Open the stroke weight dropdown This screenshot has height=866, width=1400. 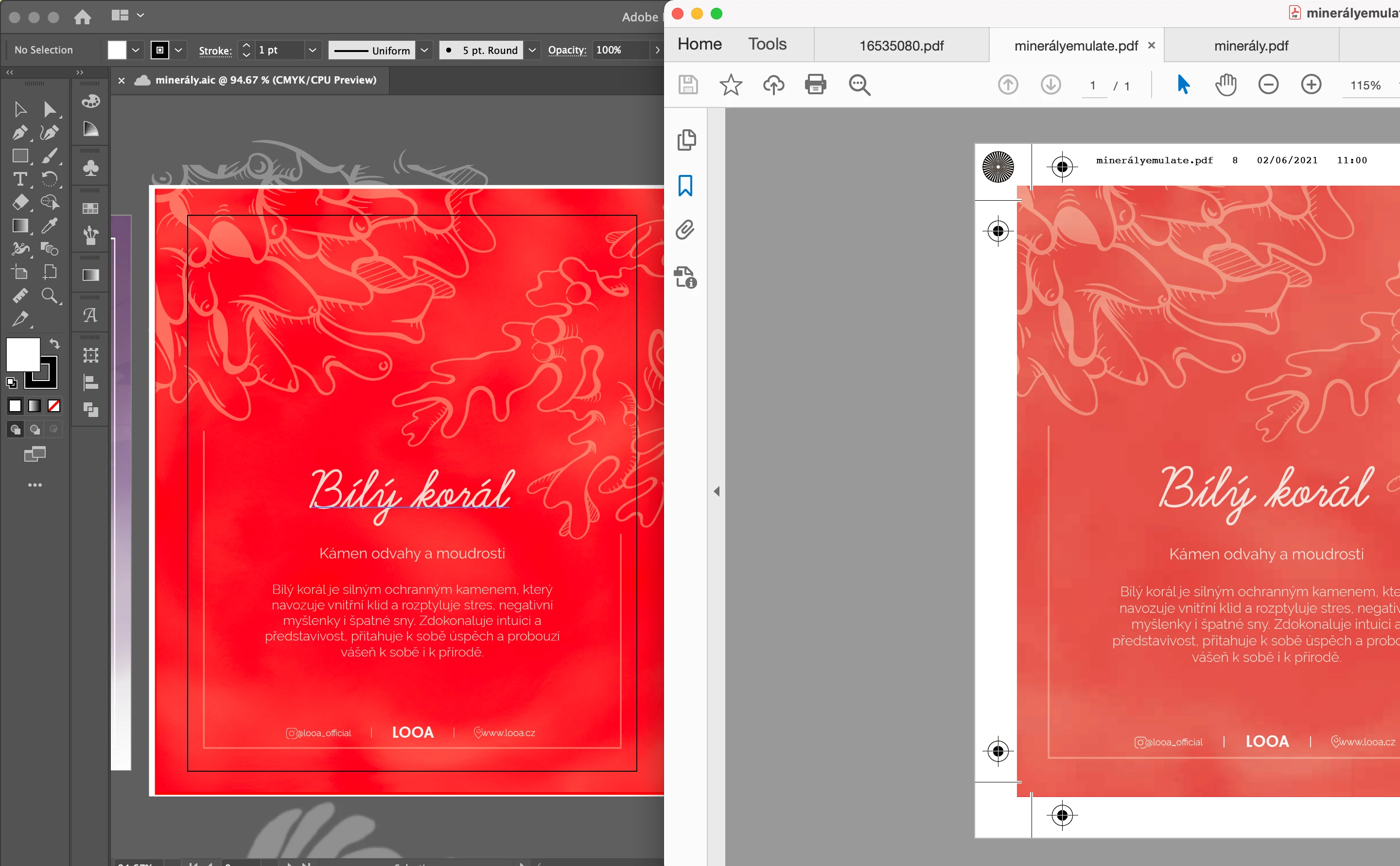pos(312,50)
